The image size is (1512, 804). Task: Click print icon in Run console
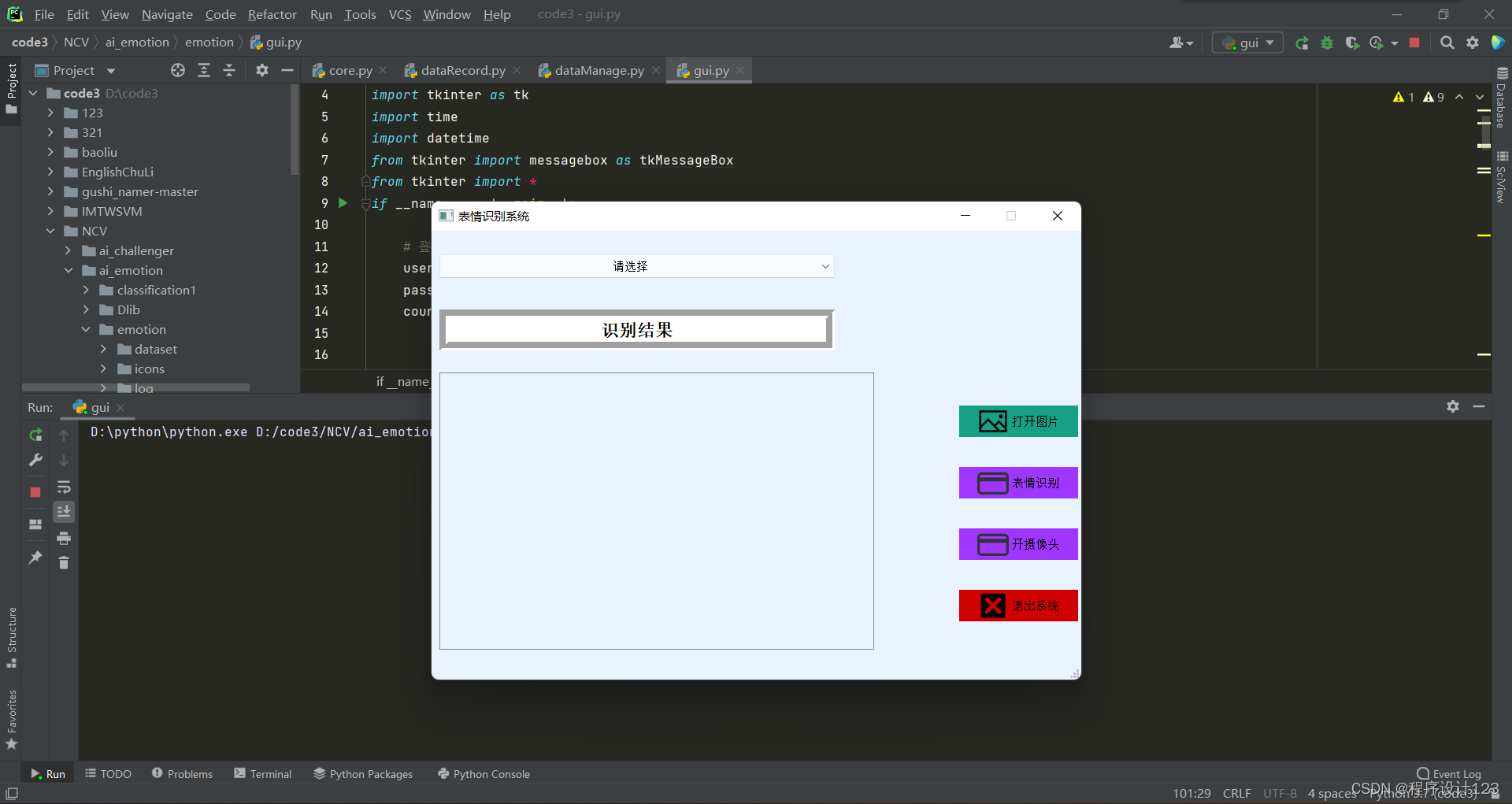(x=64, y=538)
